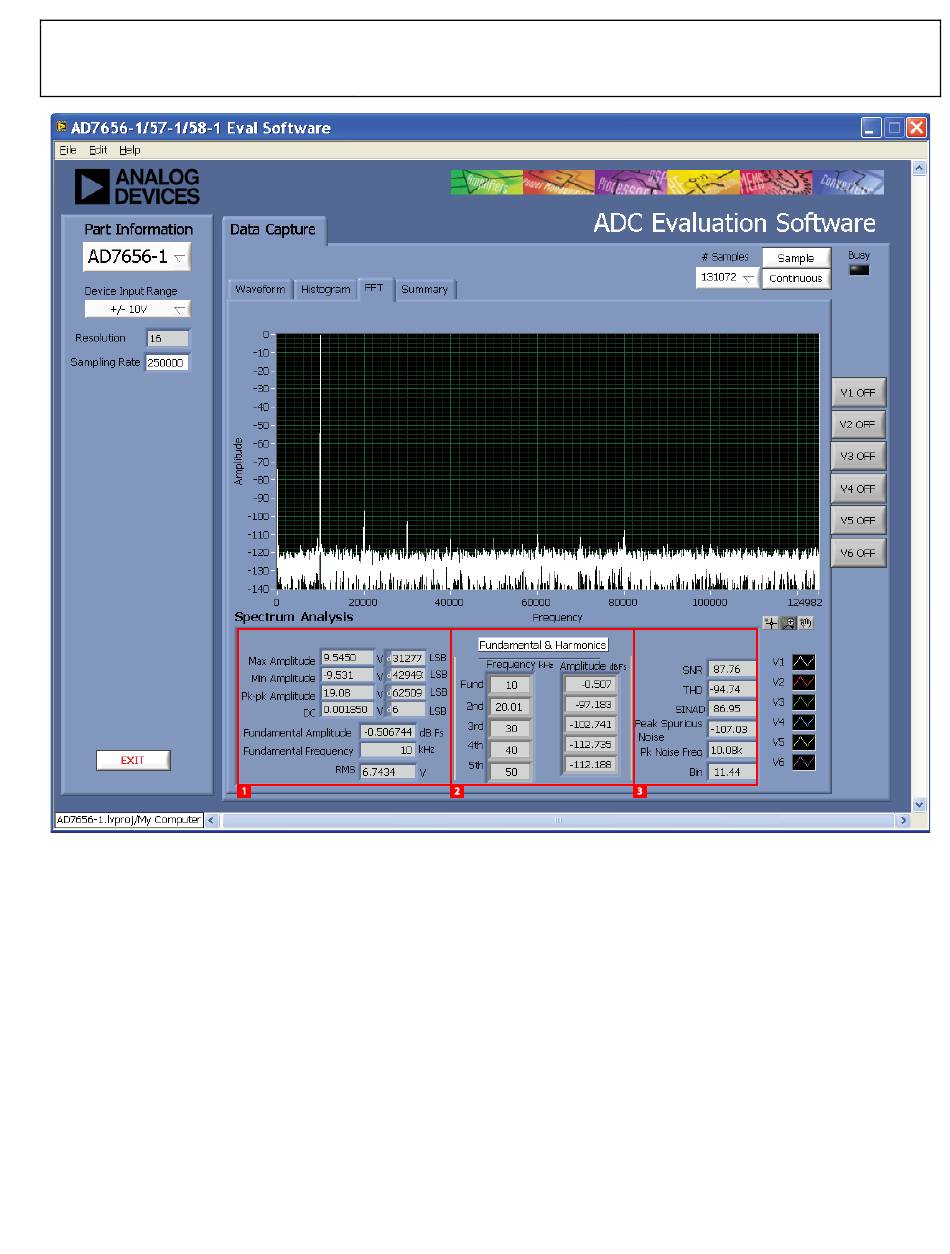Image resolution: width=950 pixels, height=1254 pixels.
Task: Click the vertical scrollbar up arrow
Action: pyautogui.click(x=920, y=167)
